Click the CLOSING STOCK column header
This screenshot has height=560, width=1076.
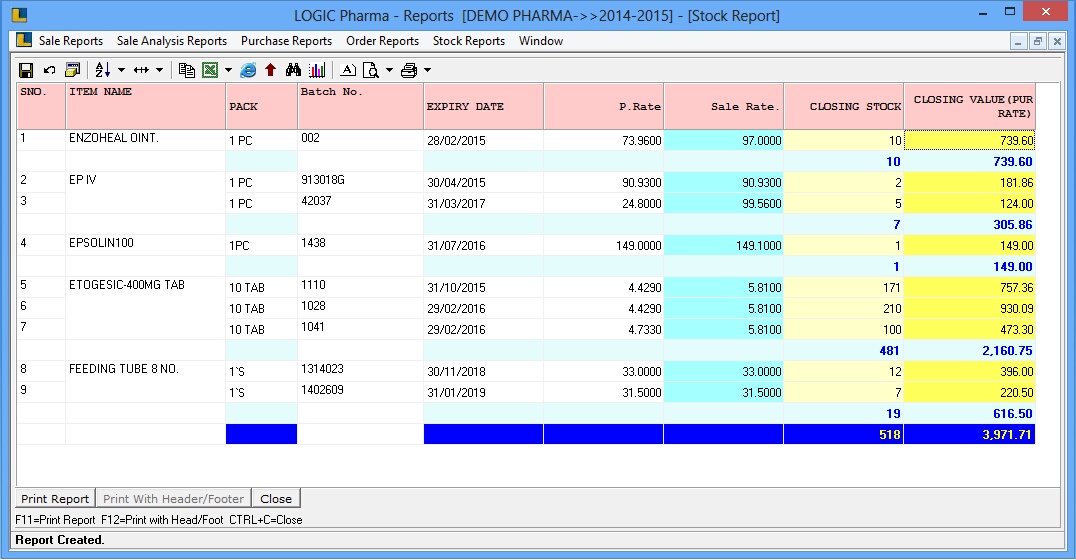pos(843,106)
